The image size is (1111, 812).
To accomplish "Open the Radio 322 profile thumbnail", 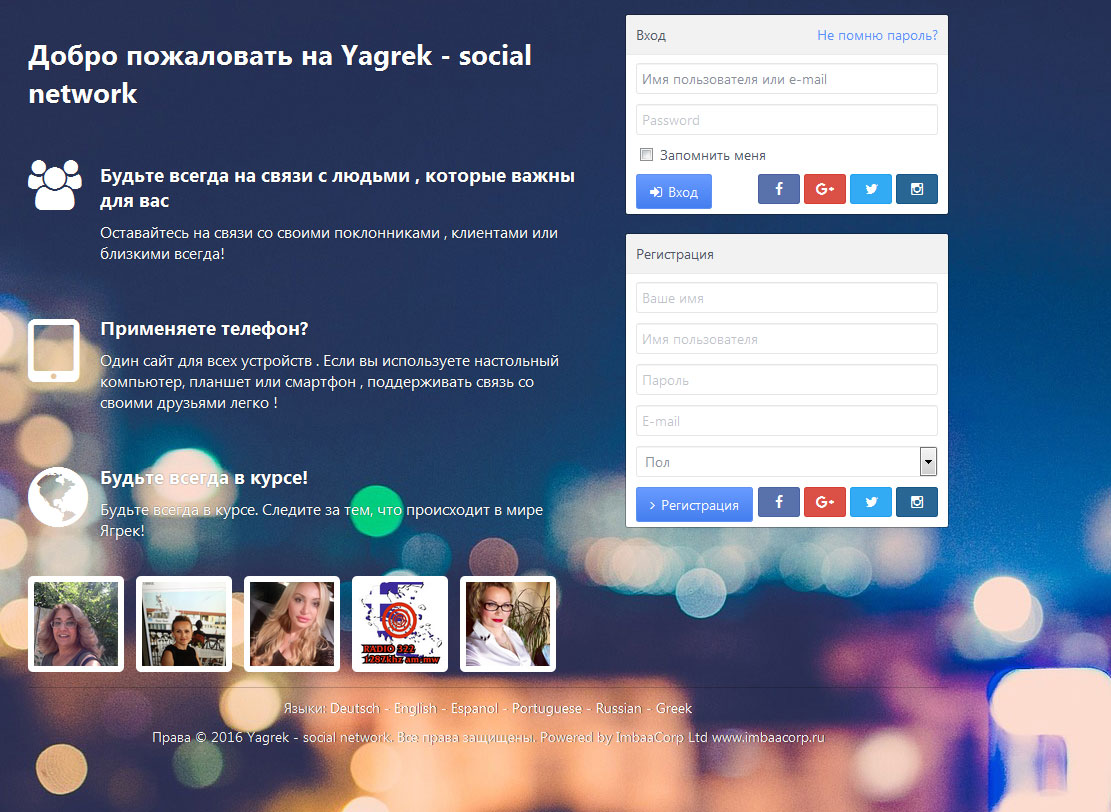I will point(400,624).
